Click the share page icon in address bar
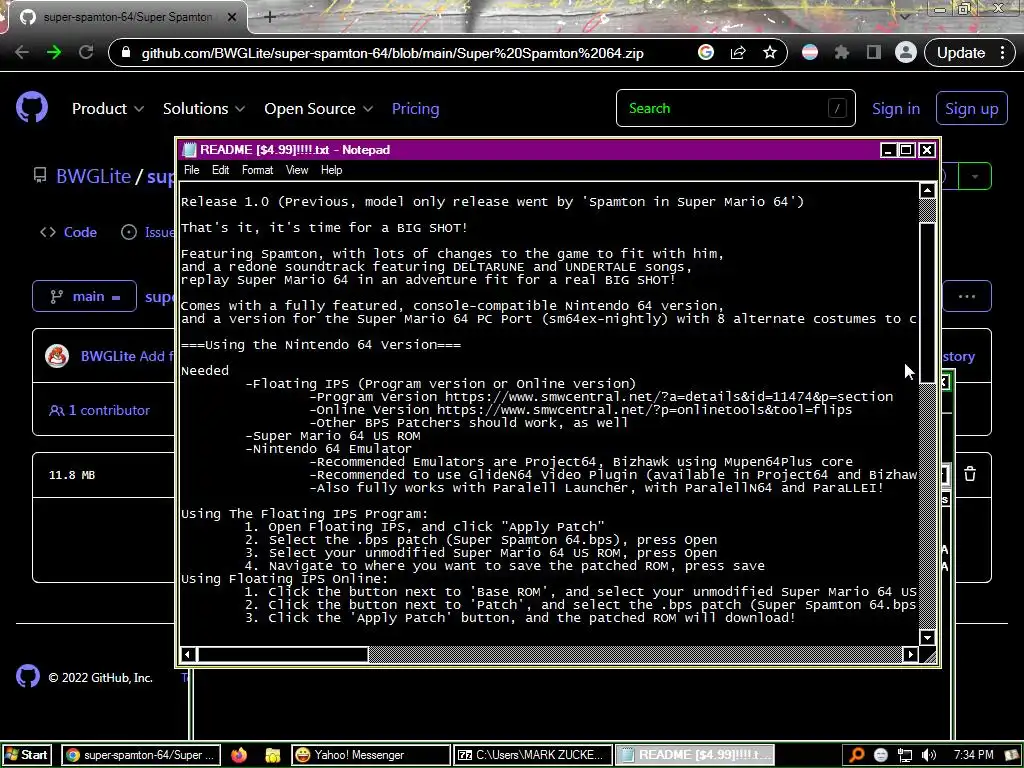 click(x=738, y=52)
